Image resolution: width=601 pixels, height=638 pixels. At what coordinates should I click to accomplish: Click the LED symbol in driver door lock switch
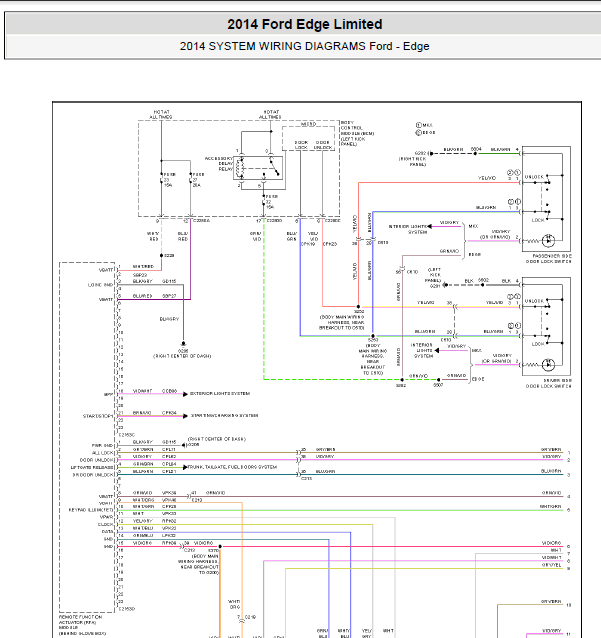[548, 365]
